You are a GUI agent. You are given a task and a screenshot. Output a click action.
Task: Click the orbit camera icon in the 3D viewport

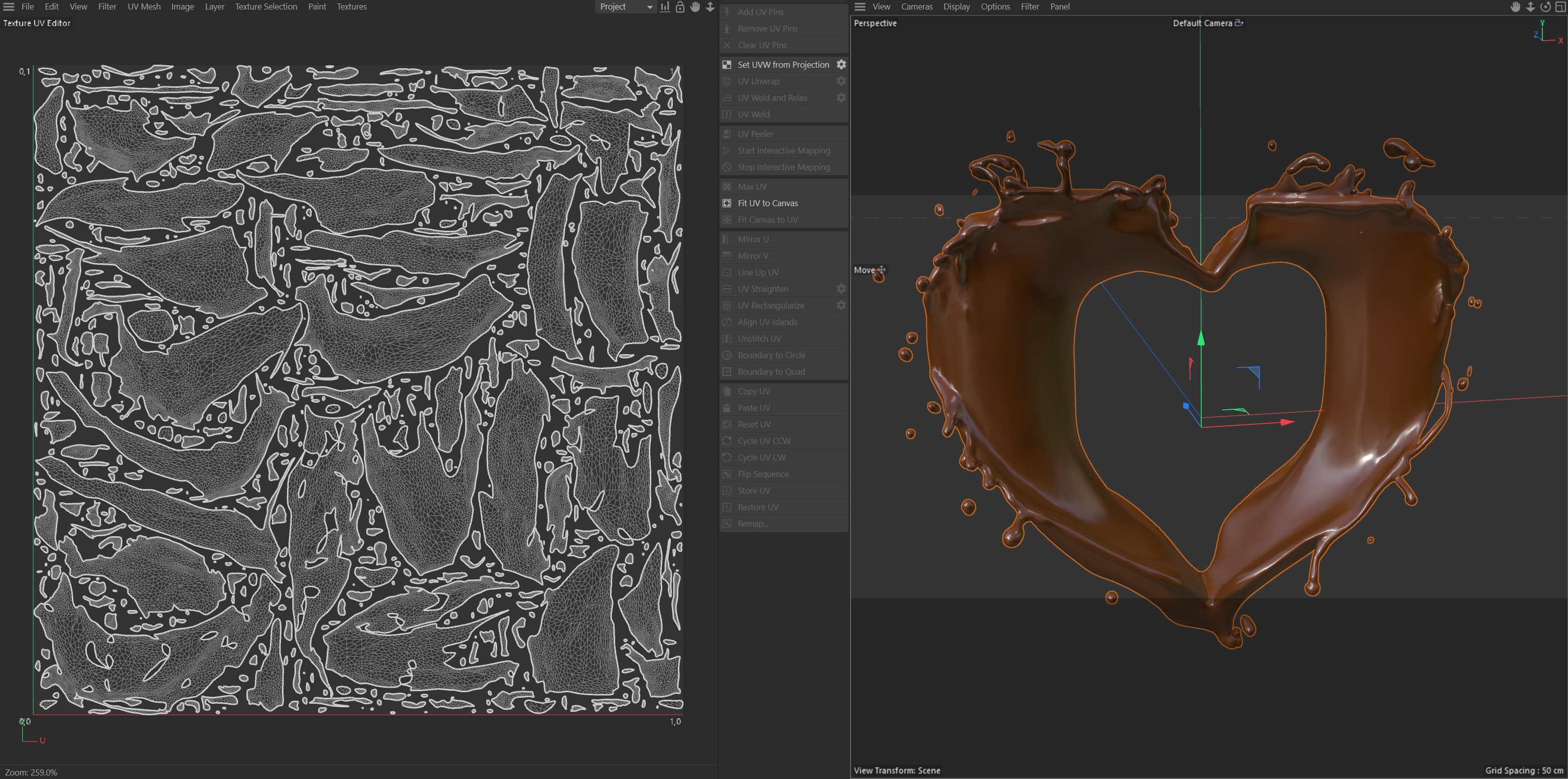pyautogui.click(x=1545, y=7)
